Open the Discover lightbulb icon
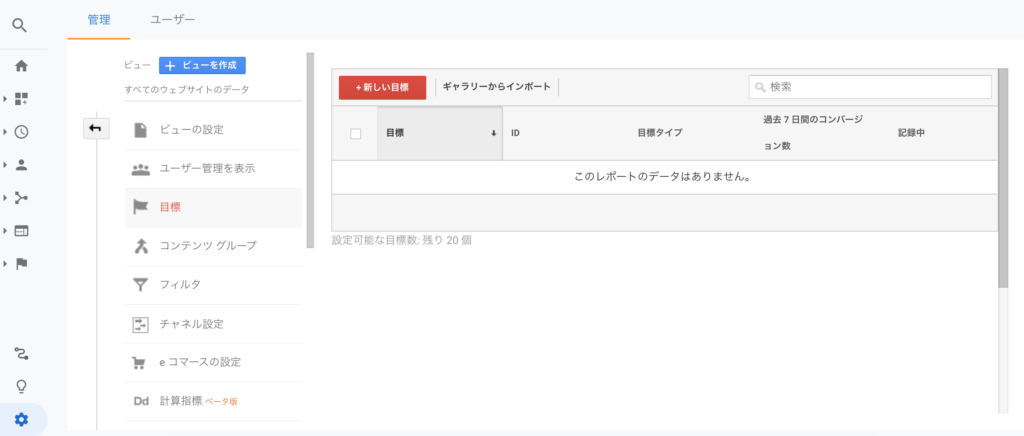This screenshot has width=1024, height=436. (21, 386)
